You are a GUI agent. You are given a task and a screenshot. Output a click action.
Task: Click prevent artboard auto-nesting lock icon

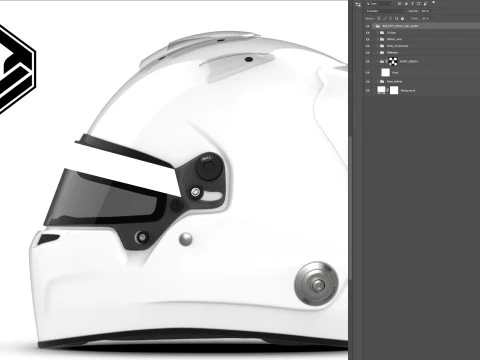click(x=396, y=19)
